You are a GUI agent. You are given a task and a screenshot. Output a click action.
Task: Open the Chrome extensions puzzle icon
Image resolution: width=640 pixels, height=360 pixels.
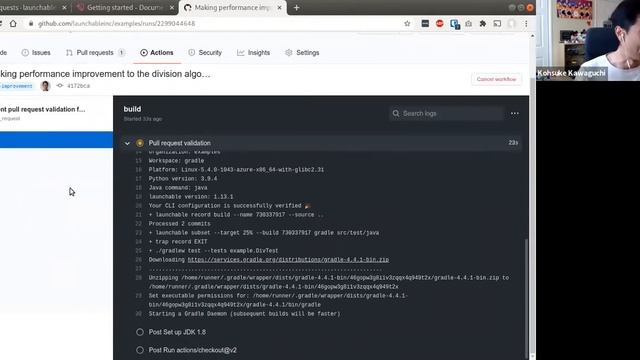[482, 24]
